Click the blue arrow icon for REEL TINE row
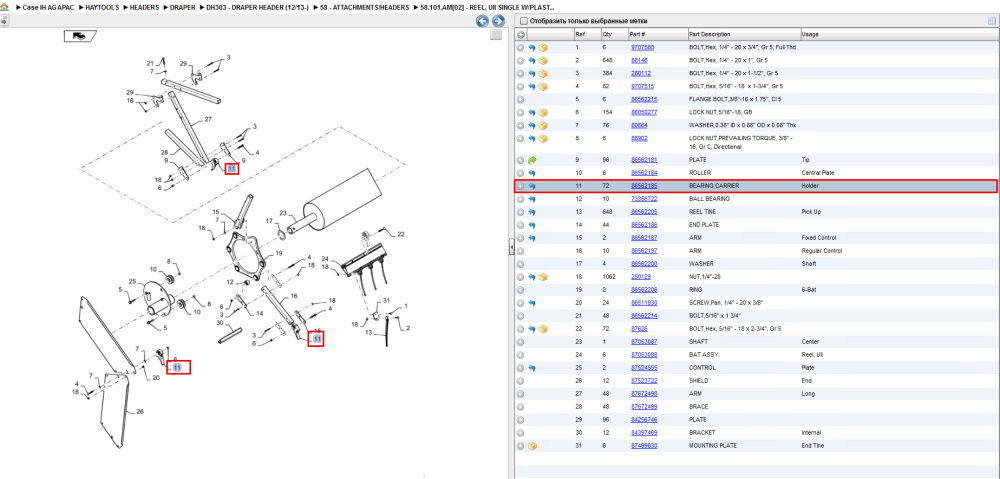Image resolution: width=1000 pixels, height=479 pixels. (x=531, y=212)
